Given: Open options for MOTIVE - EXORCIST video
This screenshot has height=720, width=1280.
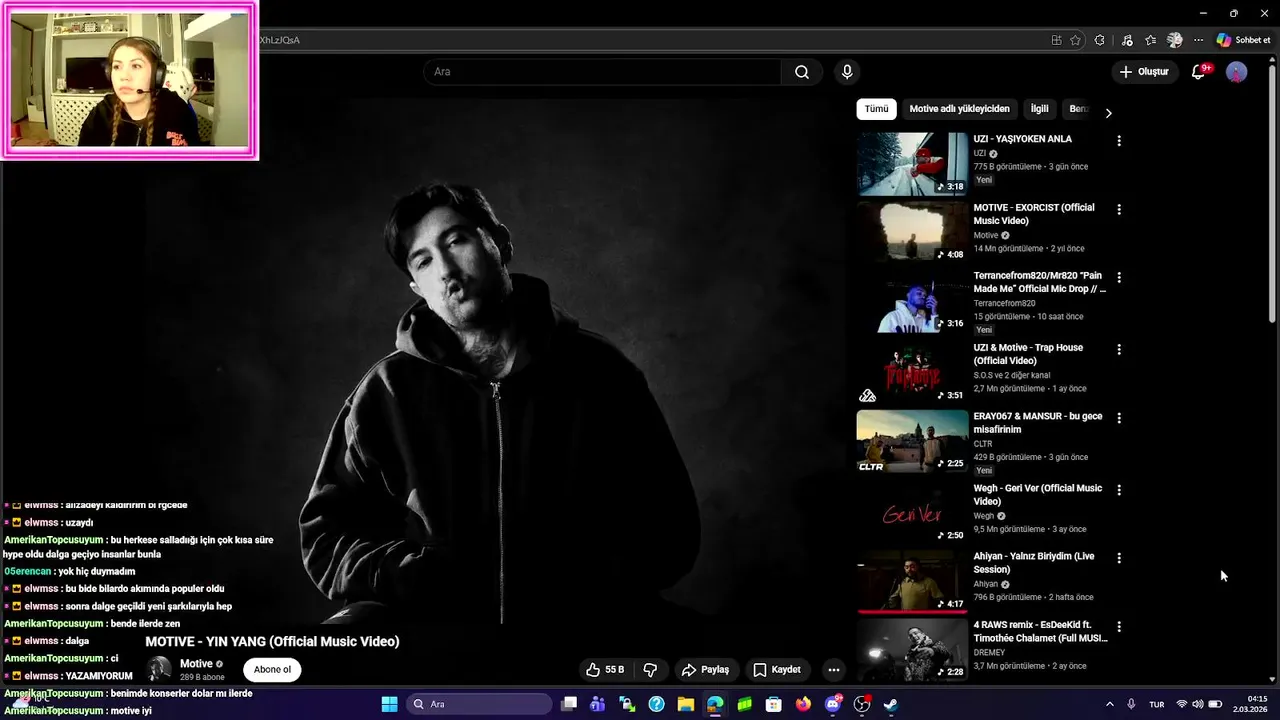Looking at the screenshot, I should pos(1119,210).
